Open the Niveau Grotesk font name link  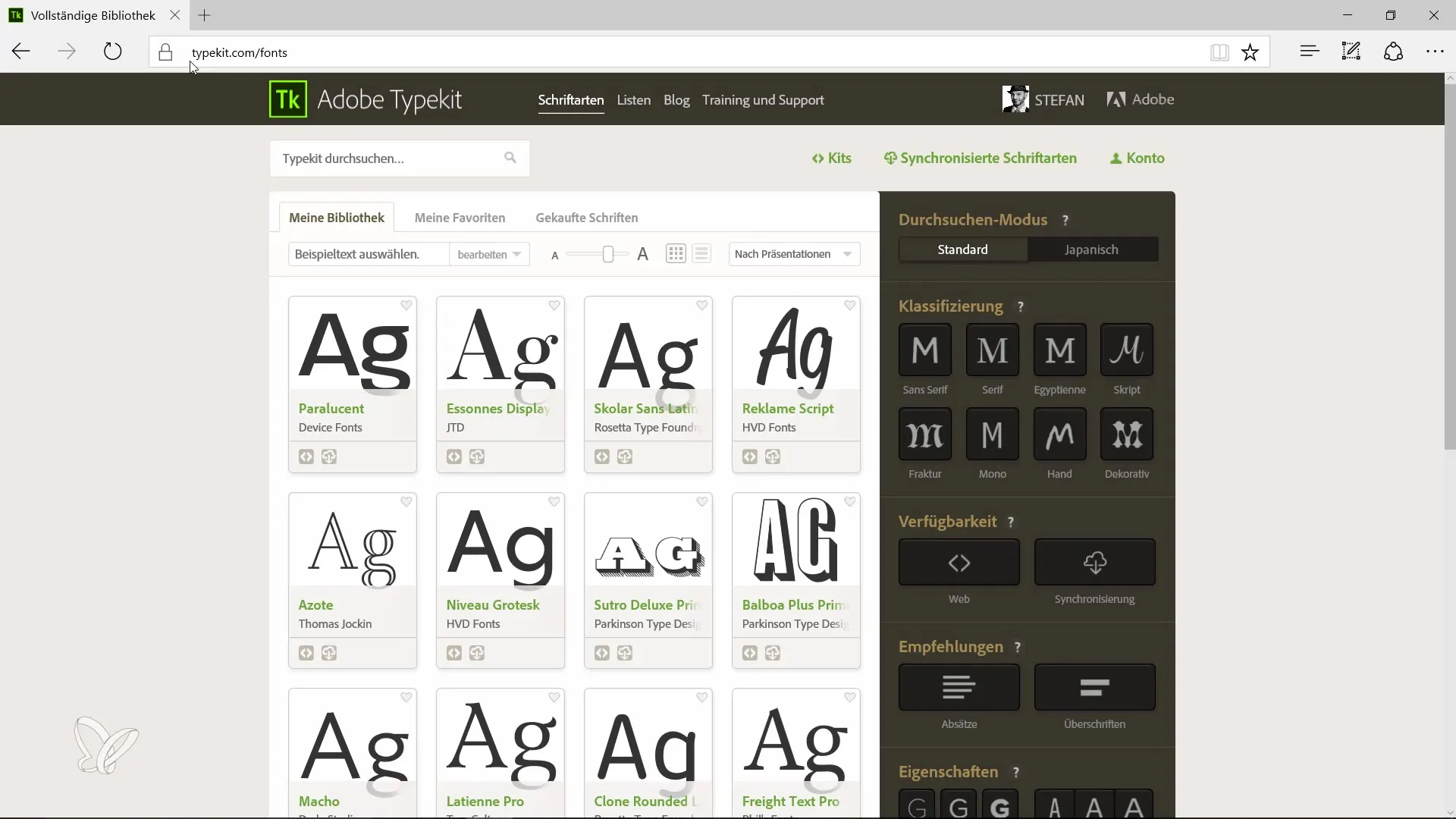(x=493, y=604)
